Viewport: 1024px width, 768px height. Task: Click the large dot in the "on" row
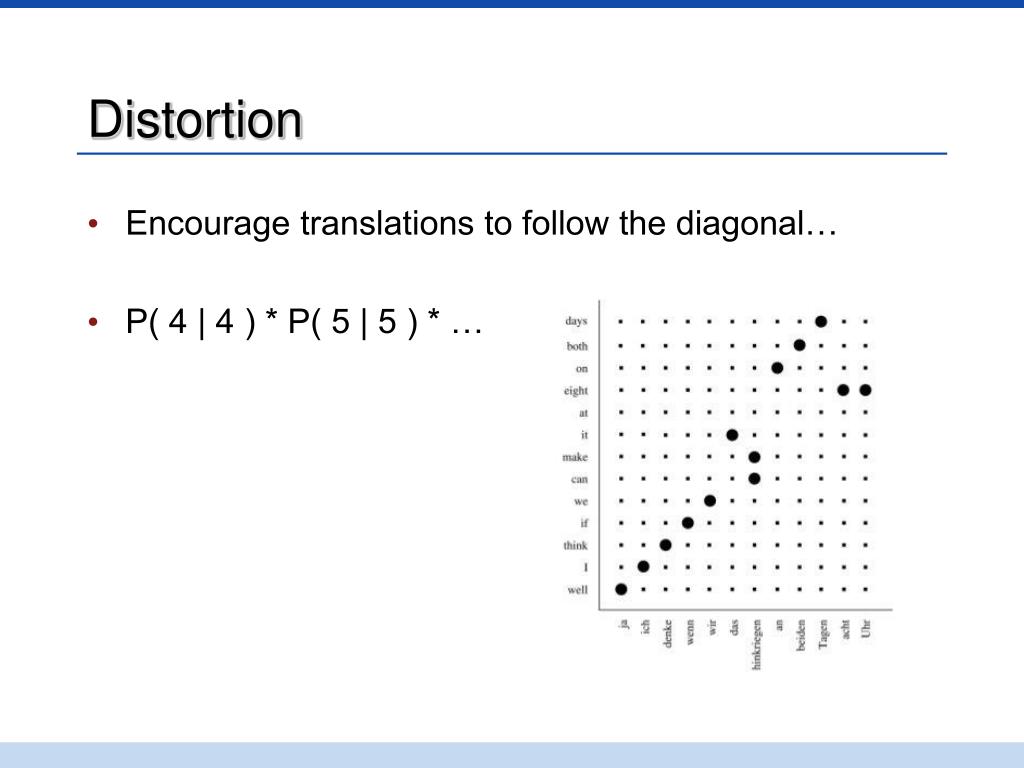click(777, 368)
